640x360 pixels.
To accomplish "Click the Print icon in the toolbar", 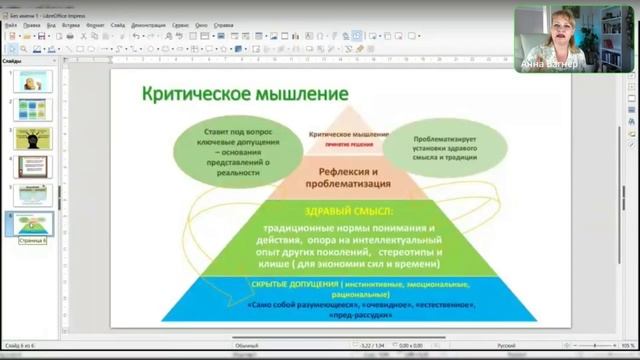I will (x=70, y=36).
